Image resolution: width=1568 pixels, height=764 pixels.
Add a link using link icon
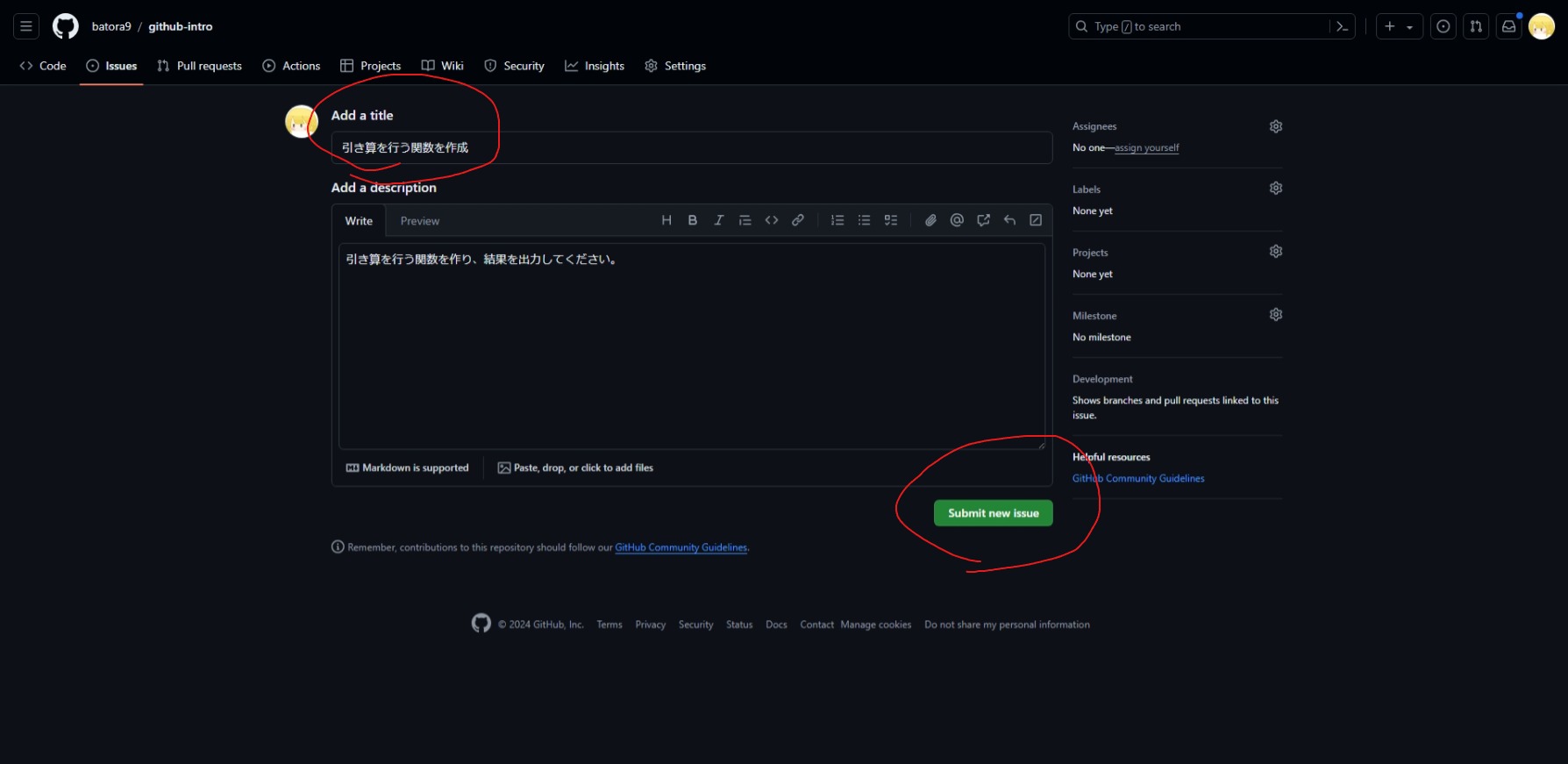(798, 220)
